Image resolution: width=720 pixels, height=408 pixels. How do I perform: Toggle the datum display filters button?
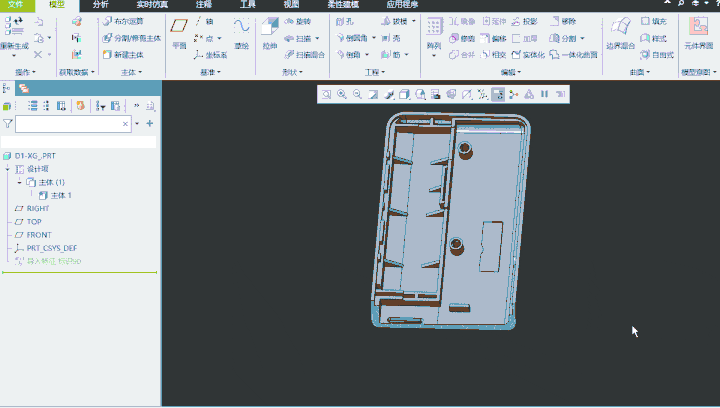pos(483,94)
